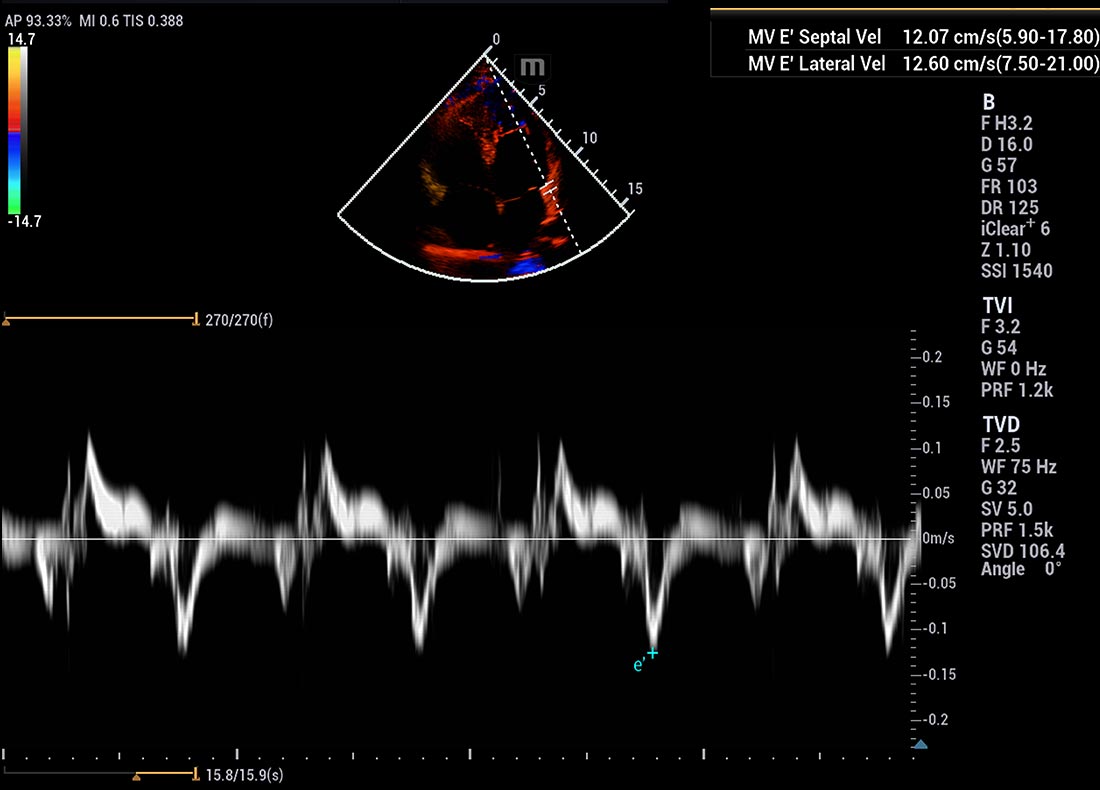Click the 15 cm depth marker
Image resolution: width=1100 pixels, height=790 pixels.
click(634, 189)
